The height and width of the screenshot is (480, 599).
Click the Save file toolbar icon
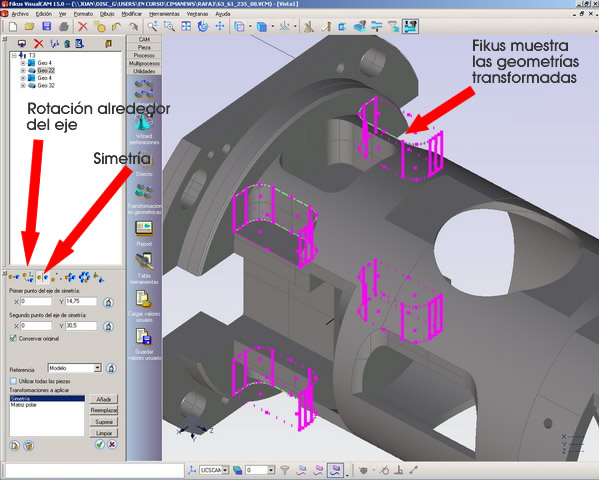pos(47,26)
